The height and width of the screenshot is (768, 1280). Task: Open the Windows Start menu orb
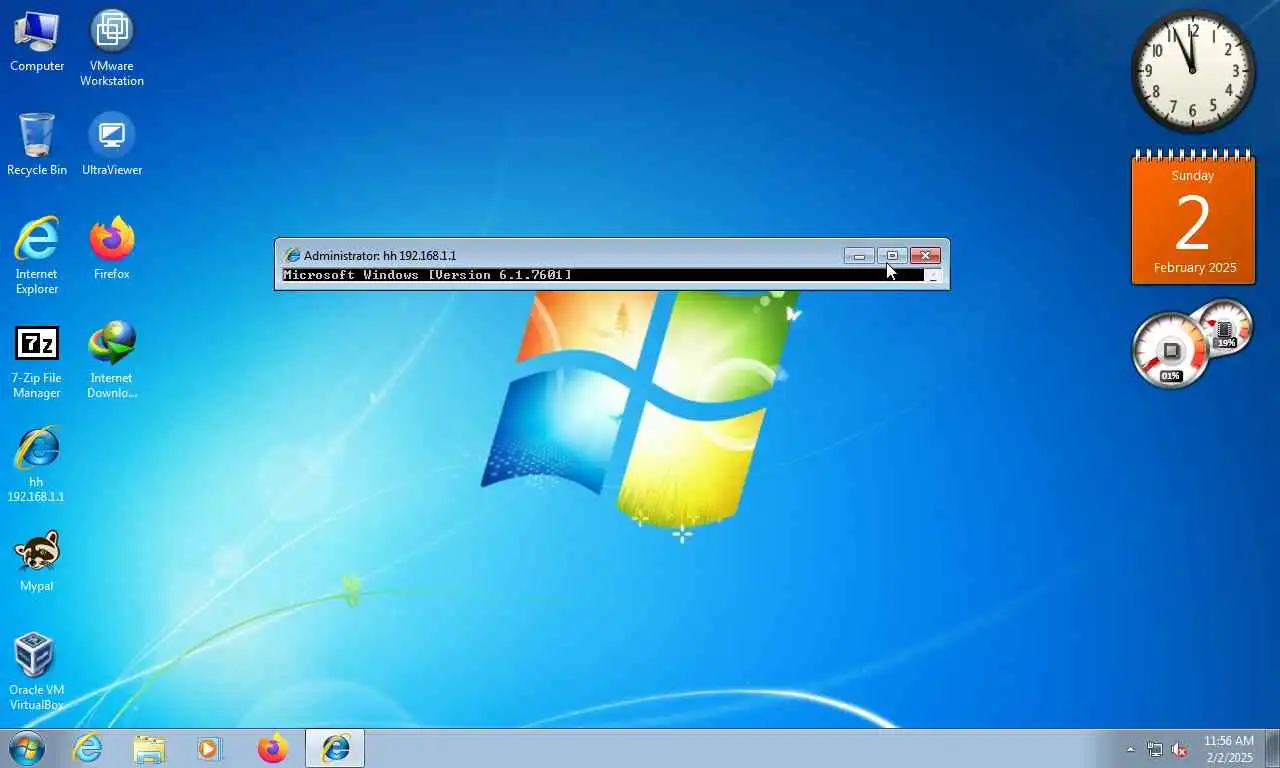26,748
